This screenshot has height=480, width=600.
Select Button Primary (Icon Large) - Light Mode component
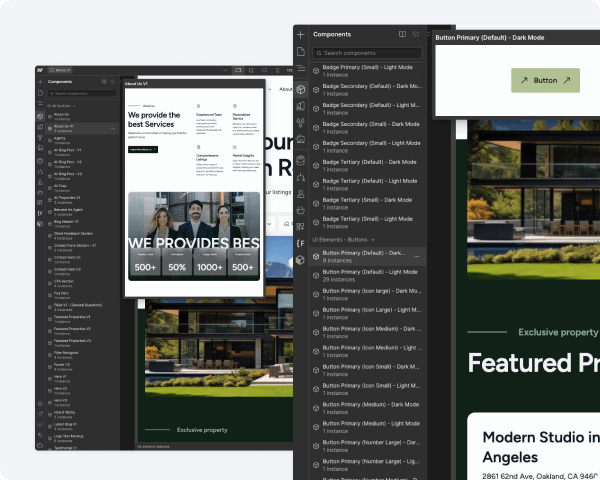368,313
